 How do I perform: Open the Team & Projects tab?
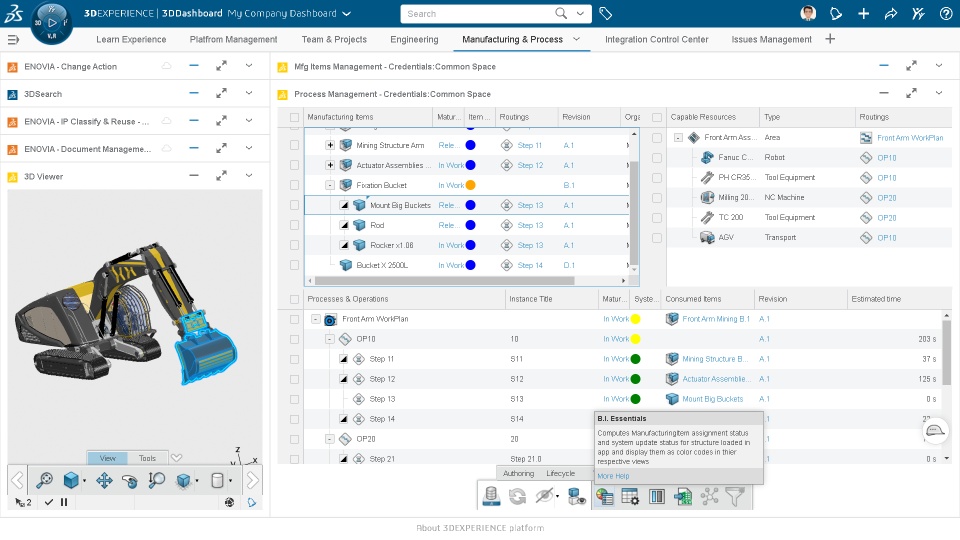[334, 40]
